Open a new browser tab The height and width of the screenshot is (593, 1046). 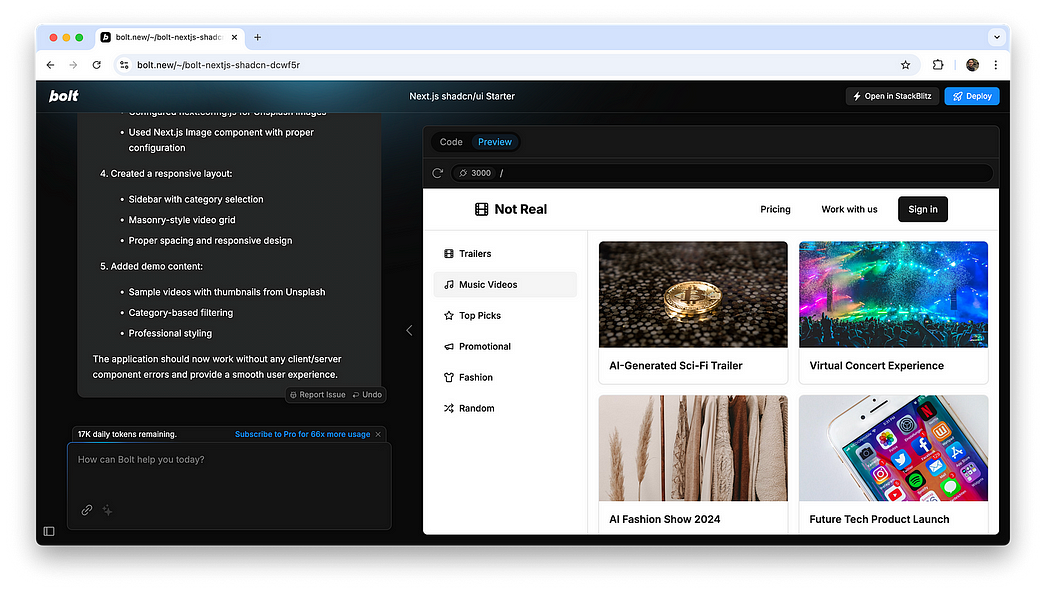257,37
